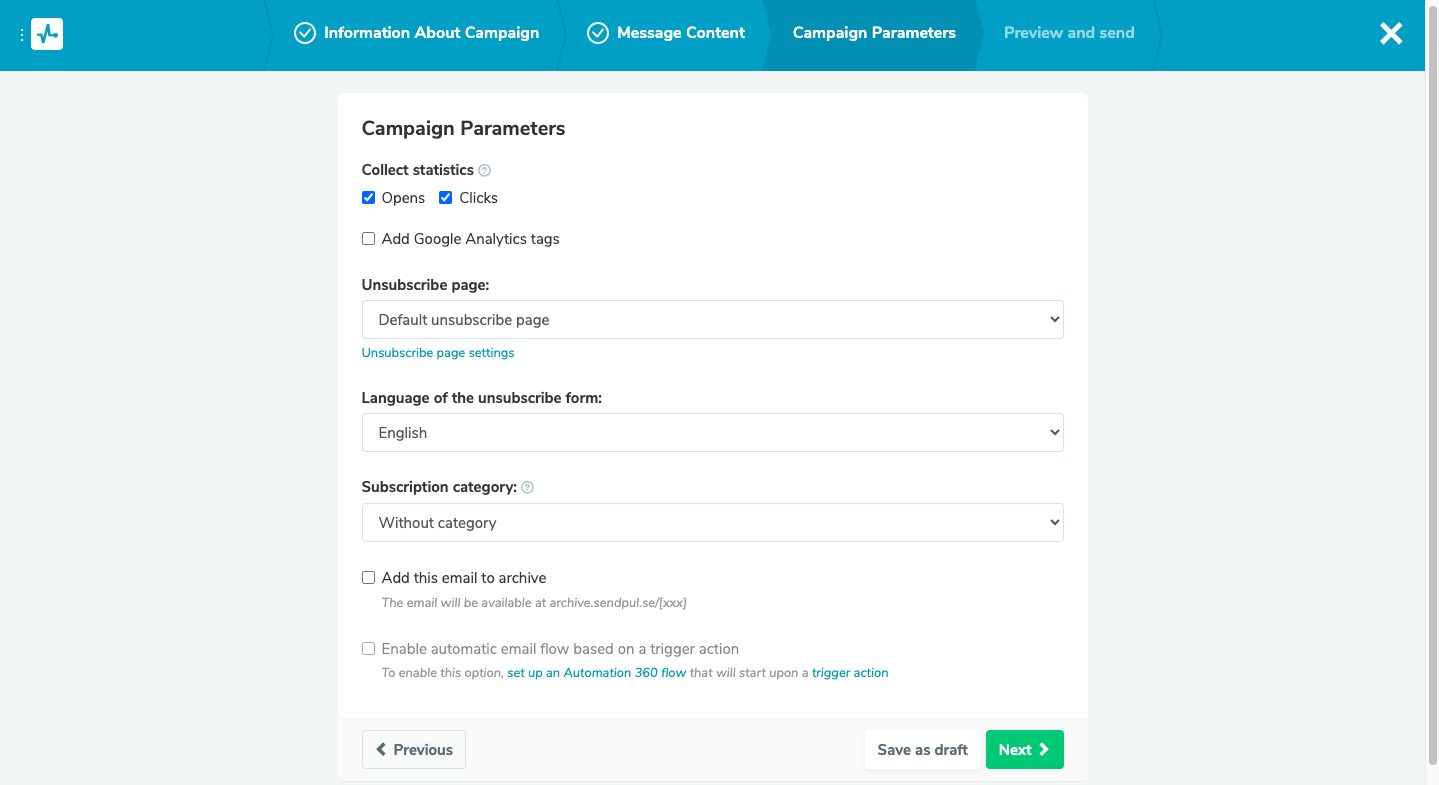
Task: Click the checkmark icon on Information About Campaign
Action: point(305,33)
